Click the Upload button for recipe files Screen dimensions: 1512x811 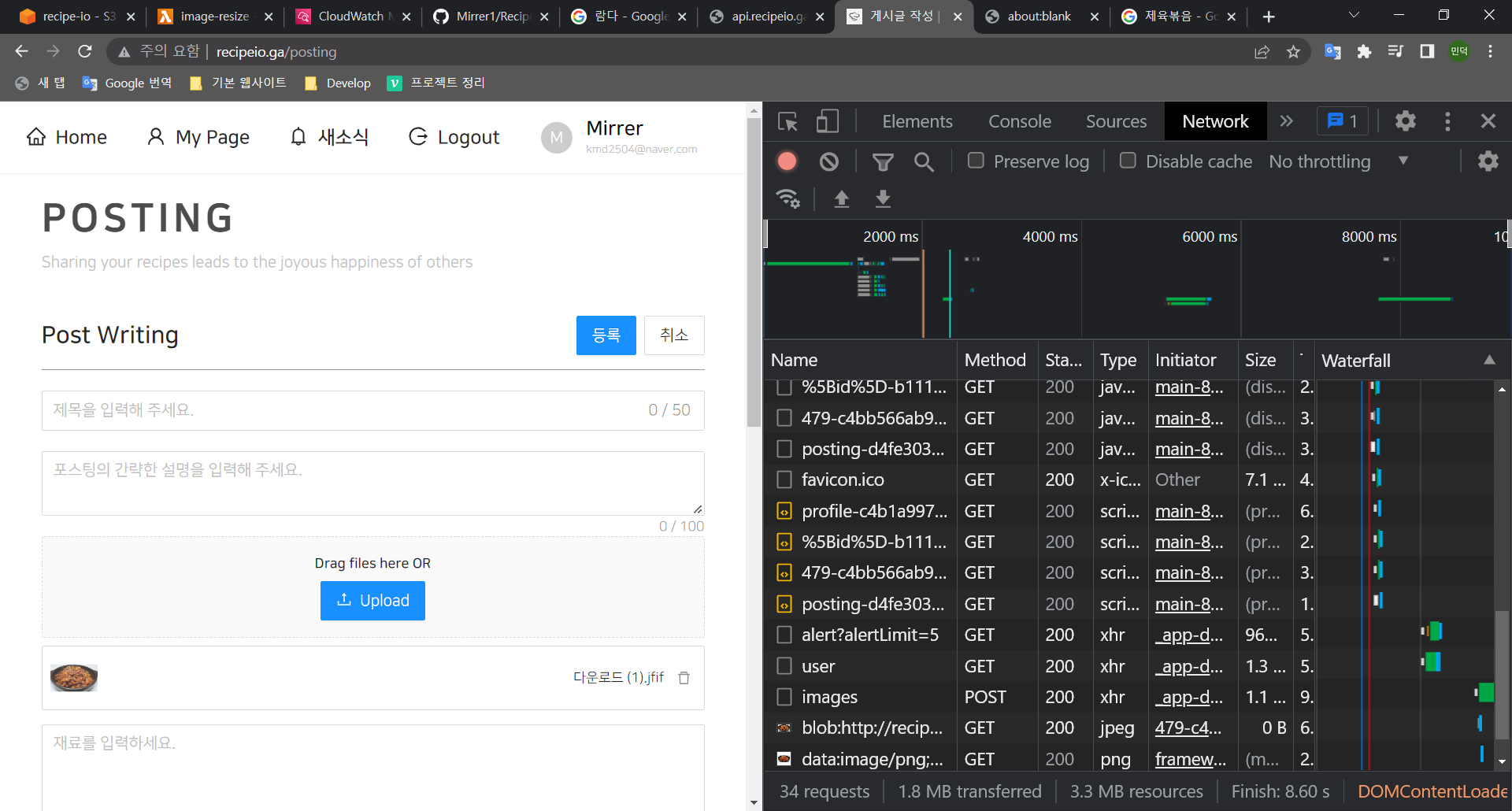pyautogui.click(x=372, y=600)
